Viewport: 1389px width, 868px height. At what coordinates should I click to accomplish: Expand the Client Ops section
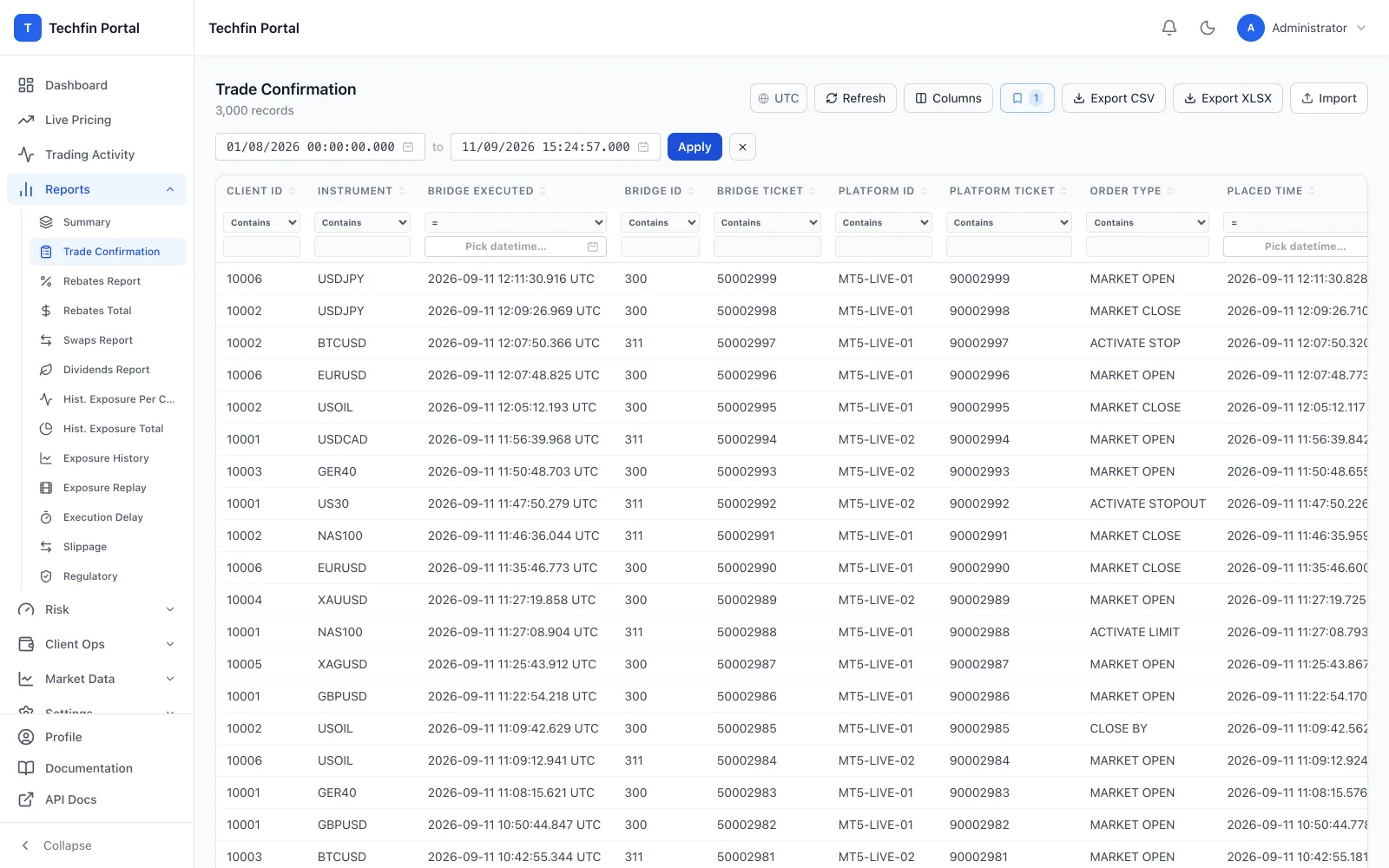[x=96, y=644]
